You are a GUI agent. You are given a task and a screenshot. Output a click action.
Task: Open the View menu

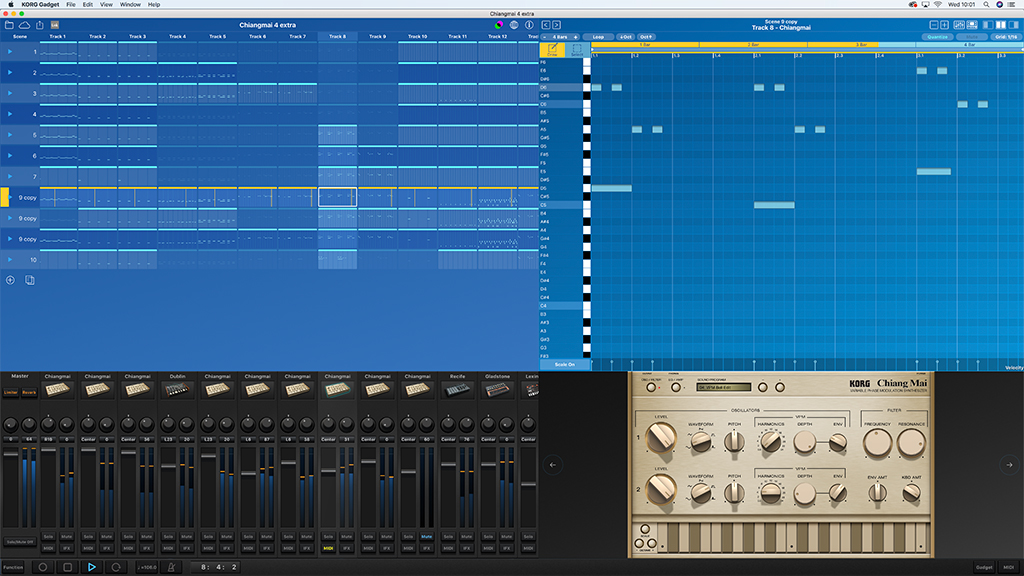106,5
